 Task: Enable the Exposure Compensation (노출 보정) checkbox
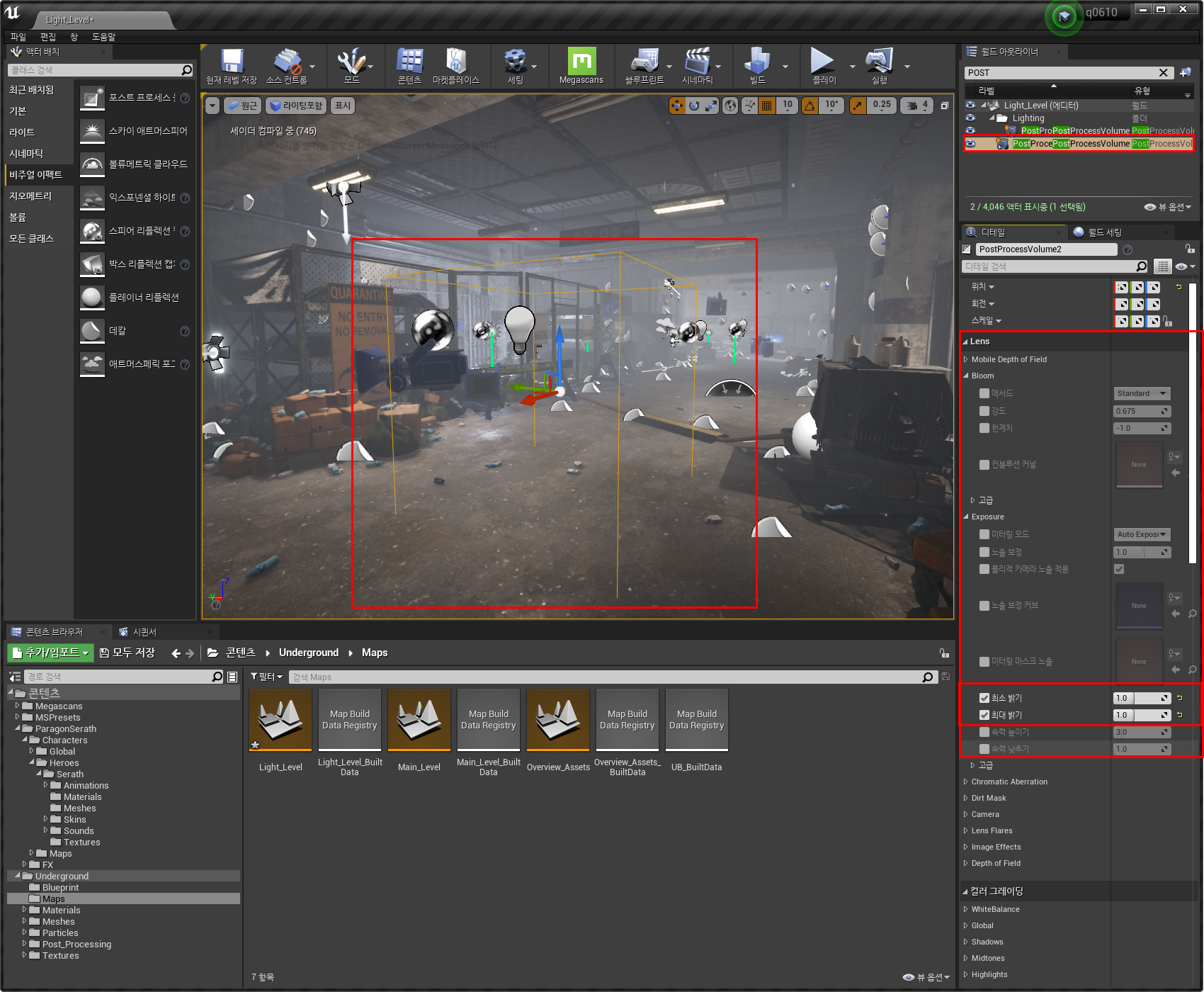[x=984, y=552]
